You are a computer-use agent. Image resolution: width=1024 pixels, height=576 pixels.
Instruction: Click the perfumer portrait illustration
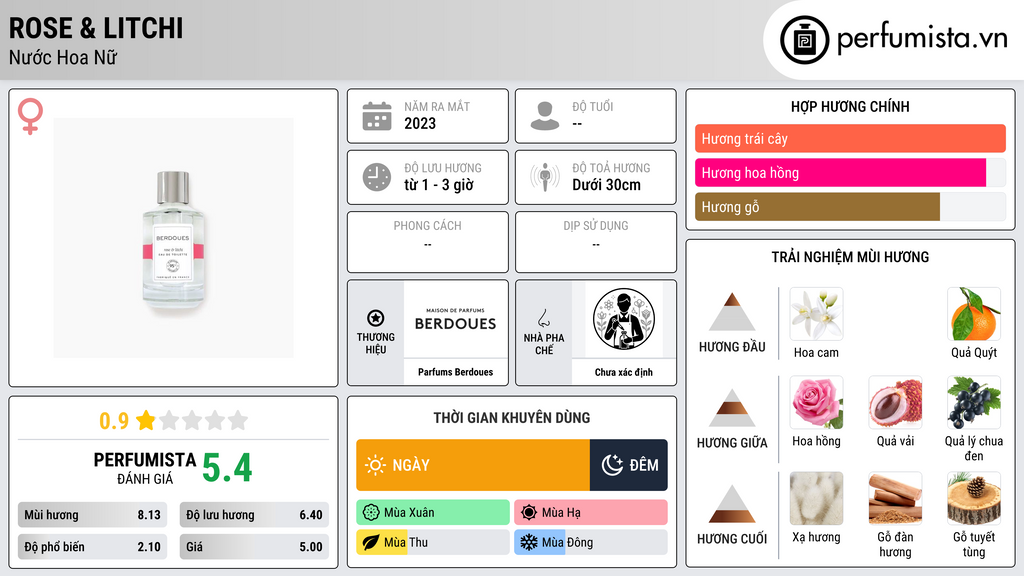624,319
